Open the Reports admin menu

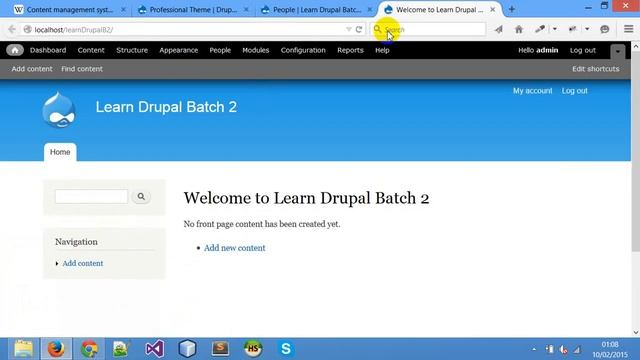pos(350,50)
